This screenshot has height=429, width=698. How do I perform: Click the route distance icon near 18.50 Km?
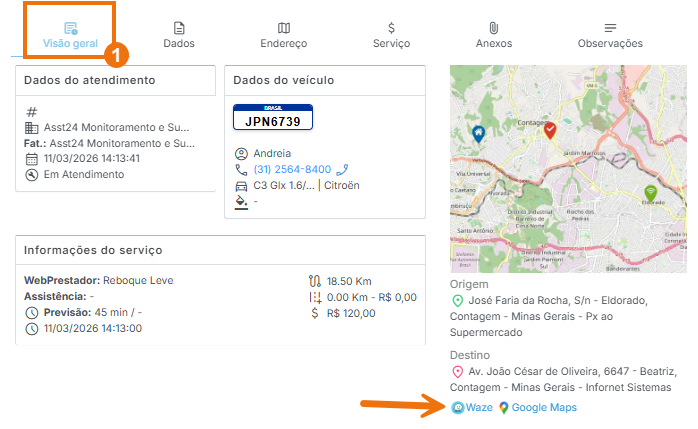[316, 281]
